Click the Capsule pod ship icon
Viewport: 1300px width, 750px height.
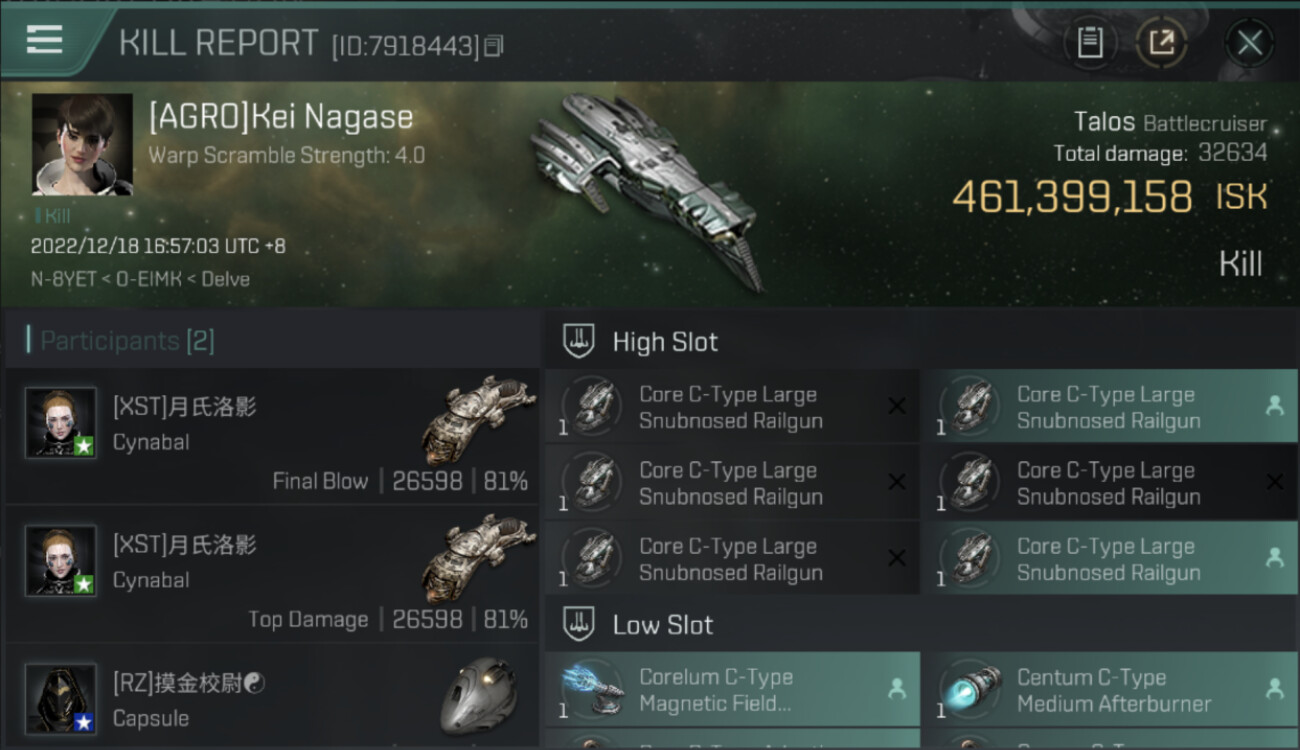479,696
